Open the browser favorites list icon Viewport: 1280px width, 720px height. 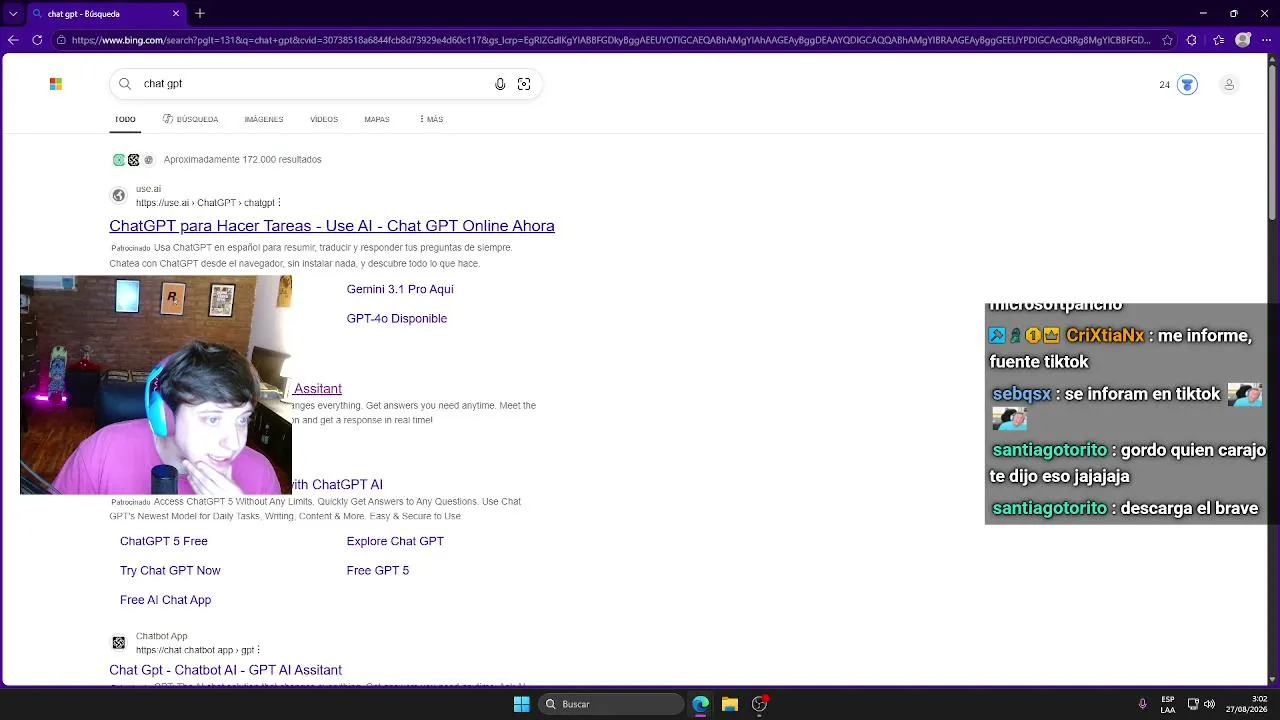1217,40
